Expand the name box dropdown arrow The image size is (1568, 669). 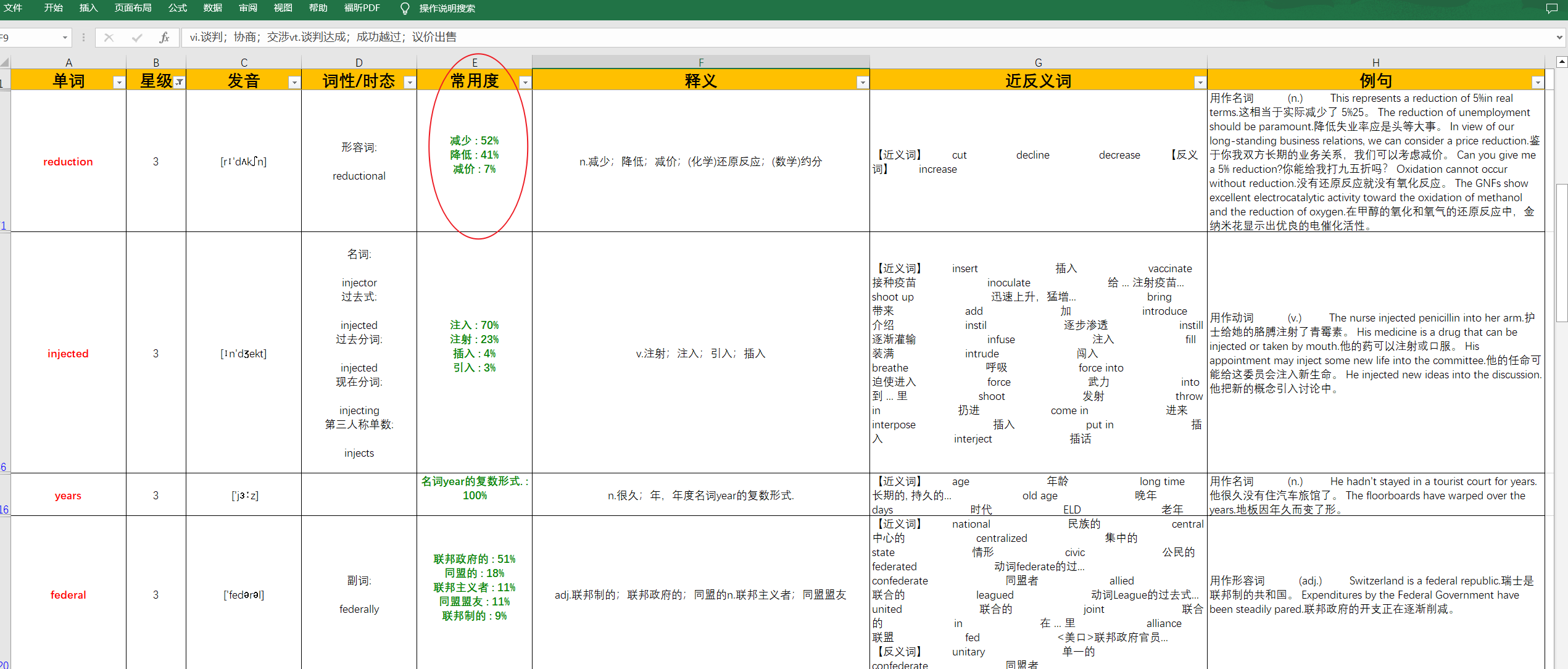click(x=65, y=38)
